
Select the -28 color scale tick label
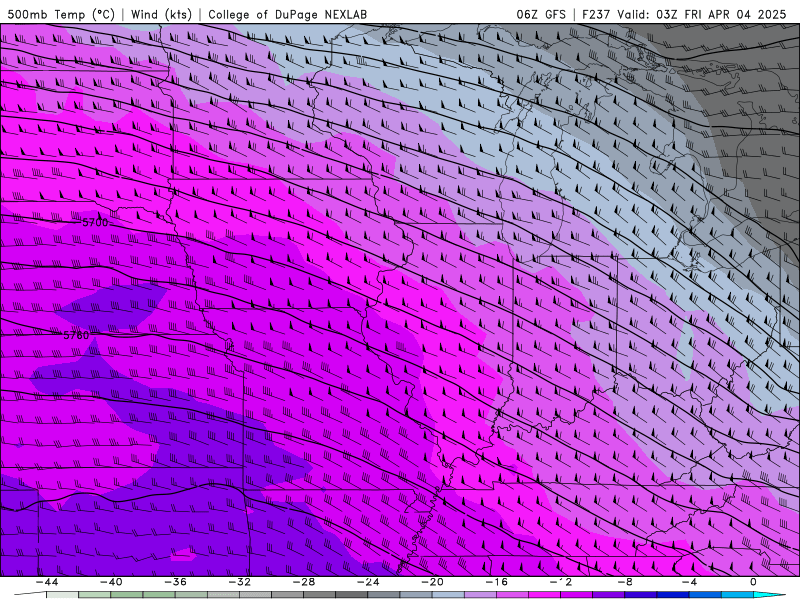coord(304,582)
